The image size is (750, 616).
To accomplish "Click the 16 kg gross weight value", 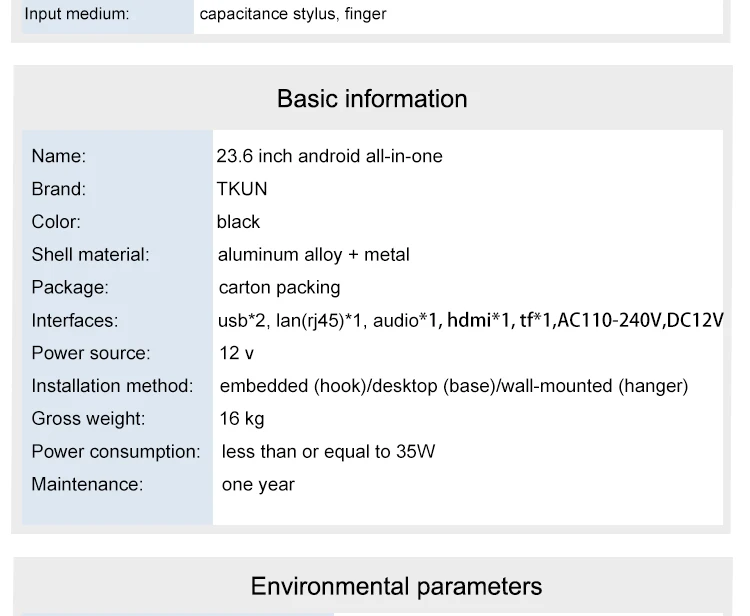I will tap(242, 419).
